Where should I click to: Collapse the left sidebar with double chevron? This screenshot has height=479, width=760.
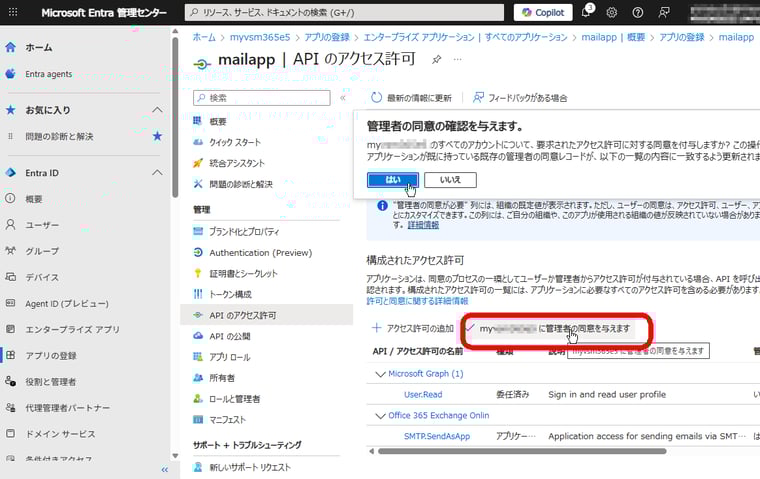tap(164, 470)
